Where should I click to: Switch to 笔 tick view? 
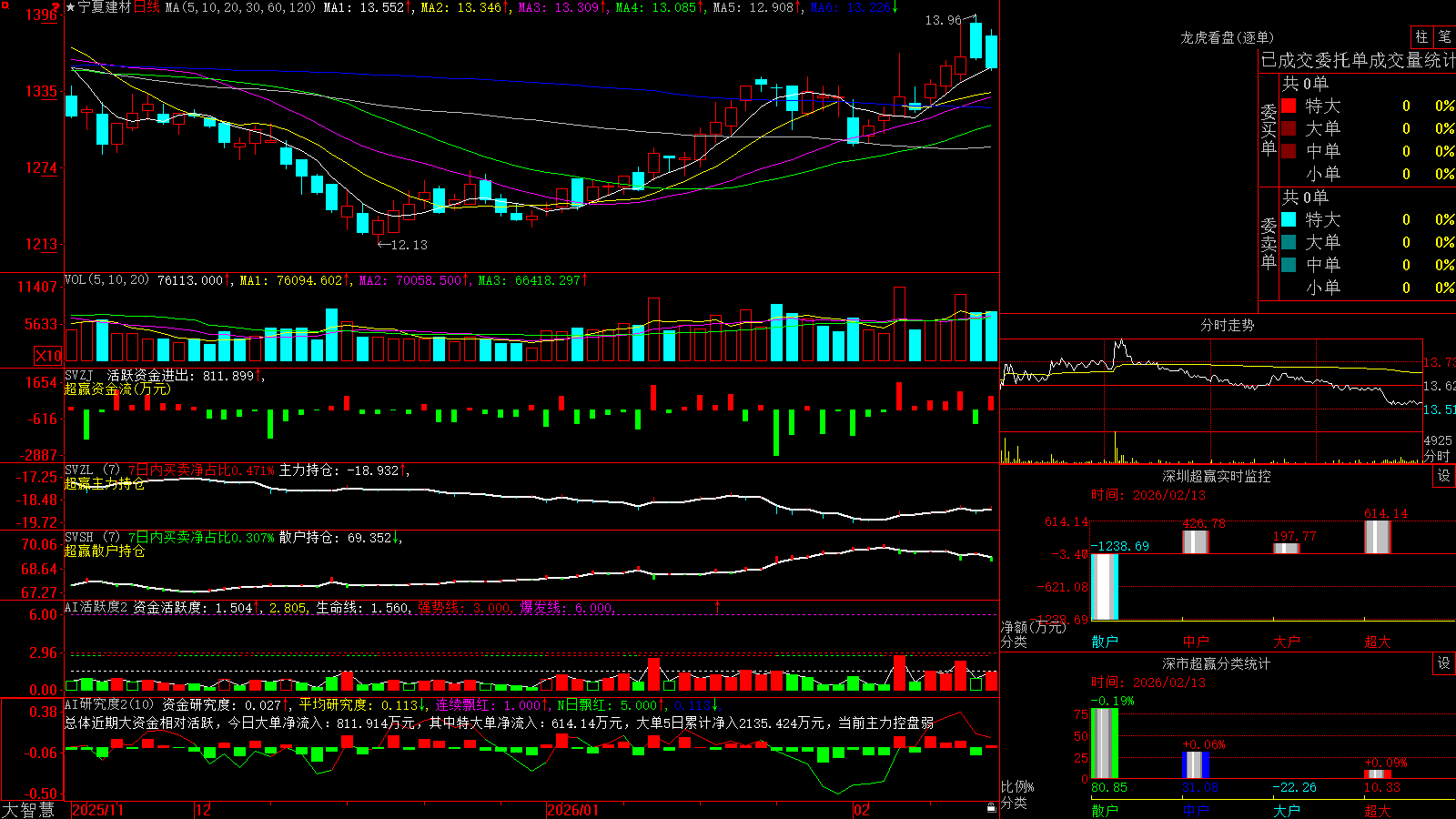click(x=1445, y=37)
